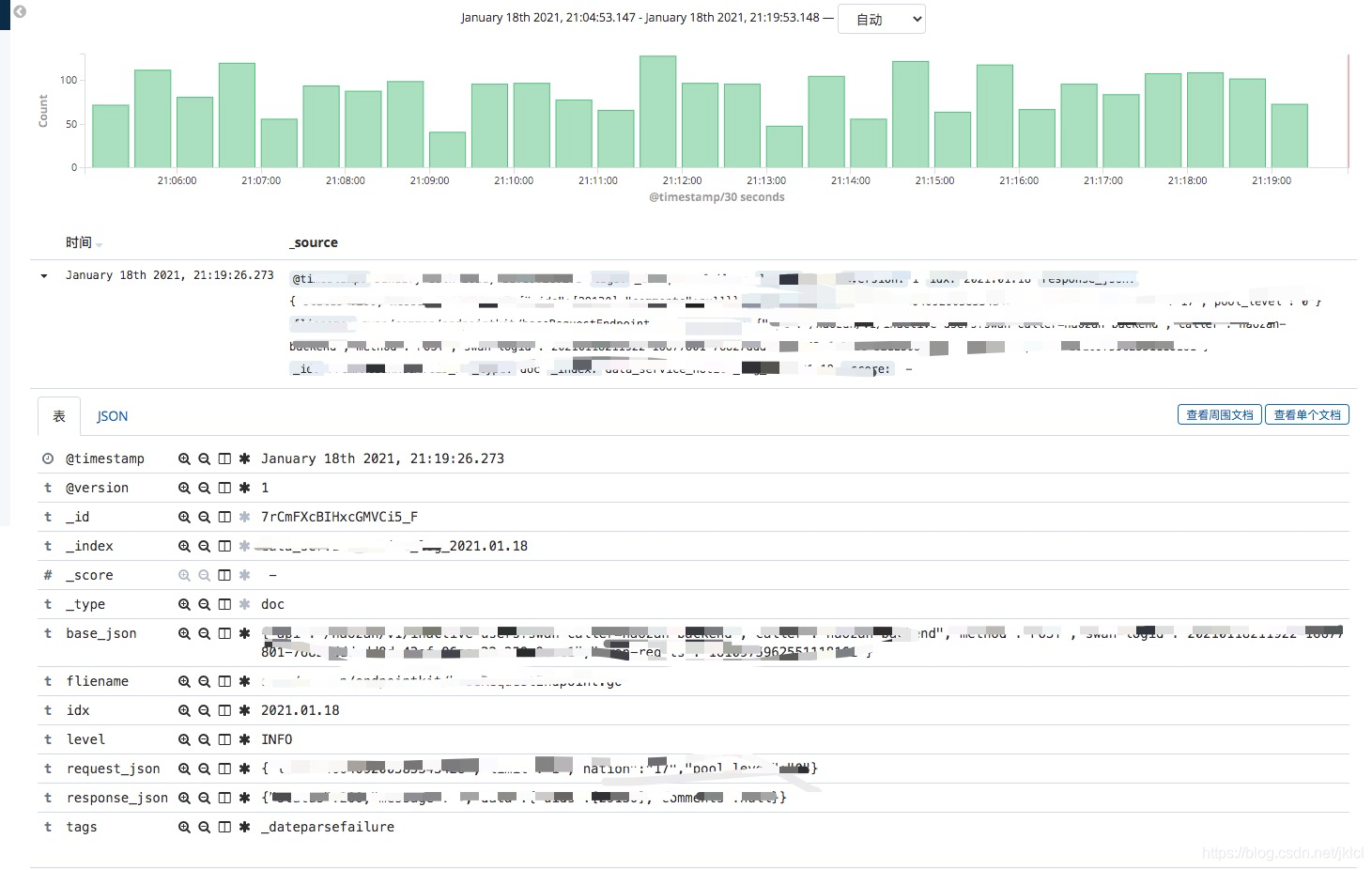
Task: Toggle _index column in table
Action: click(224, 547)
